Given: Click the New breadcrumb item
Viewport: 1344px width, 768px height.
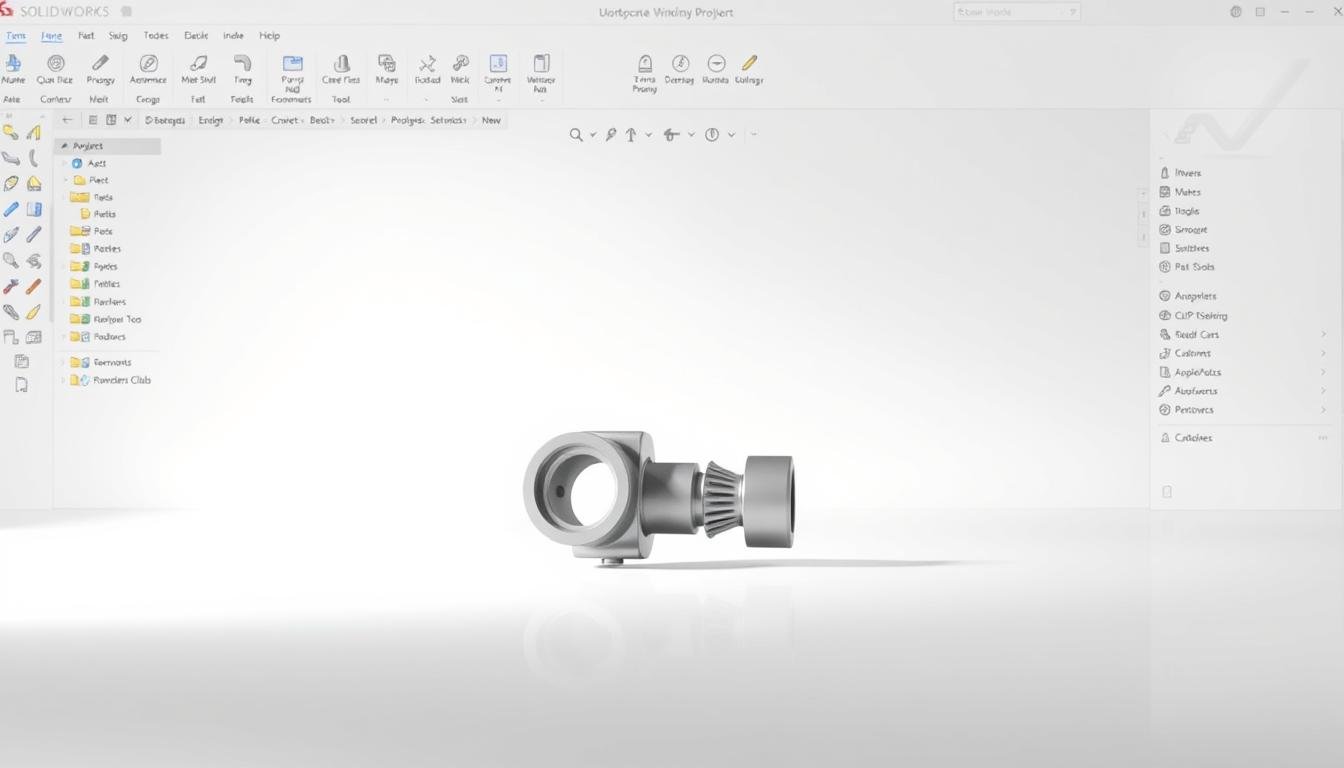Looking at the screenshot, I should click(491, 120).
